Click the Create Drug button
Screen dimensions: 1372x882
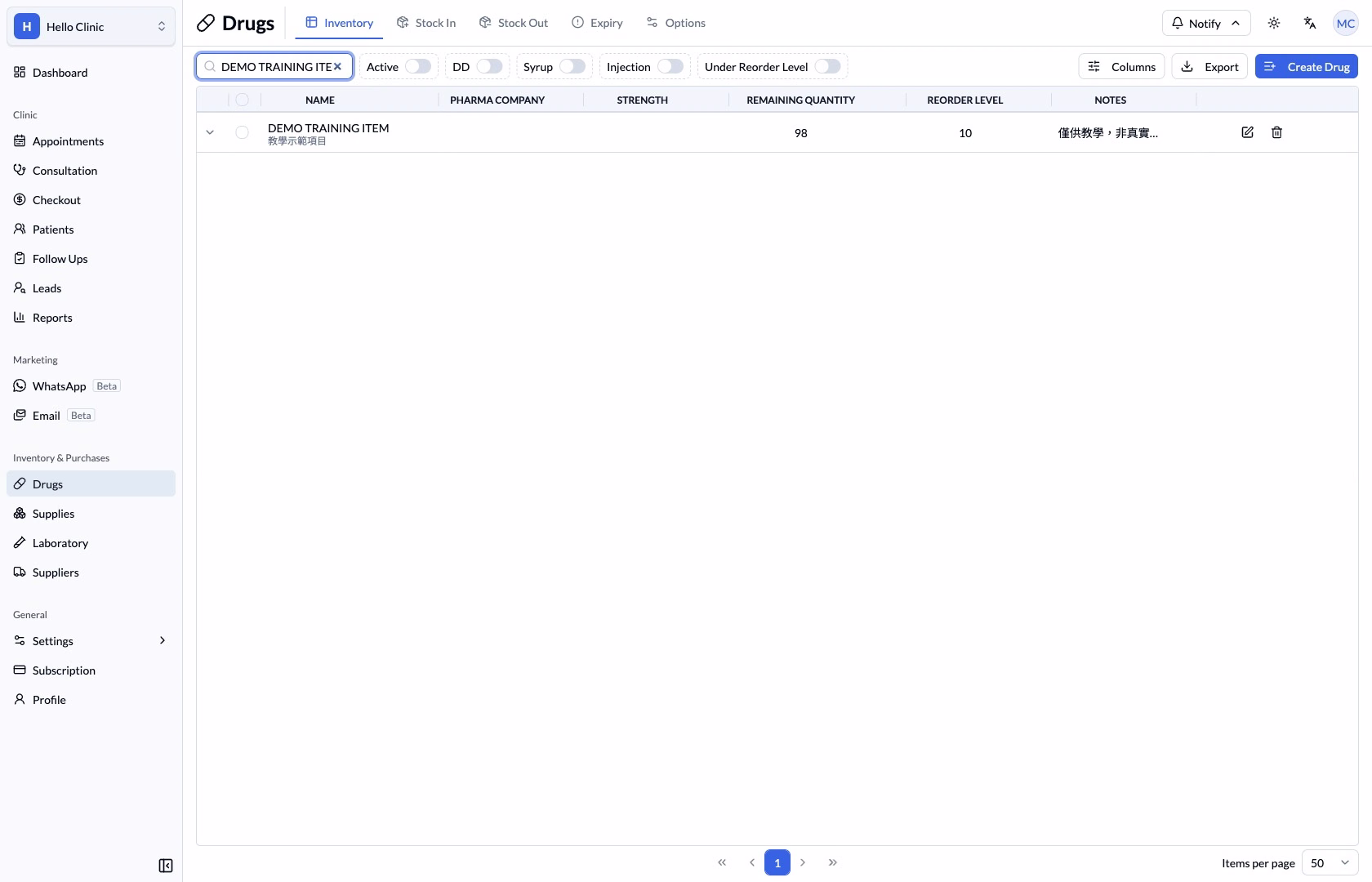click(1307, 66)
